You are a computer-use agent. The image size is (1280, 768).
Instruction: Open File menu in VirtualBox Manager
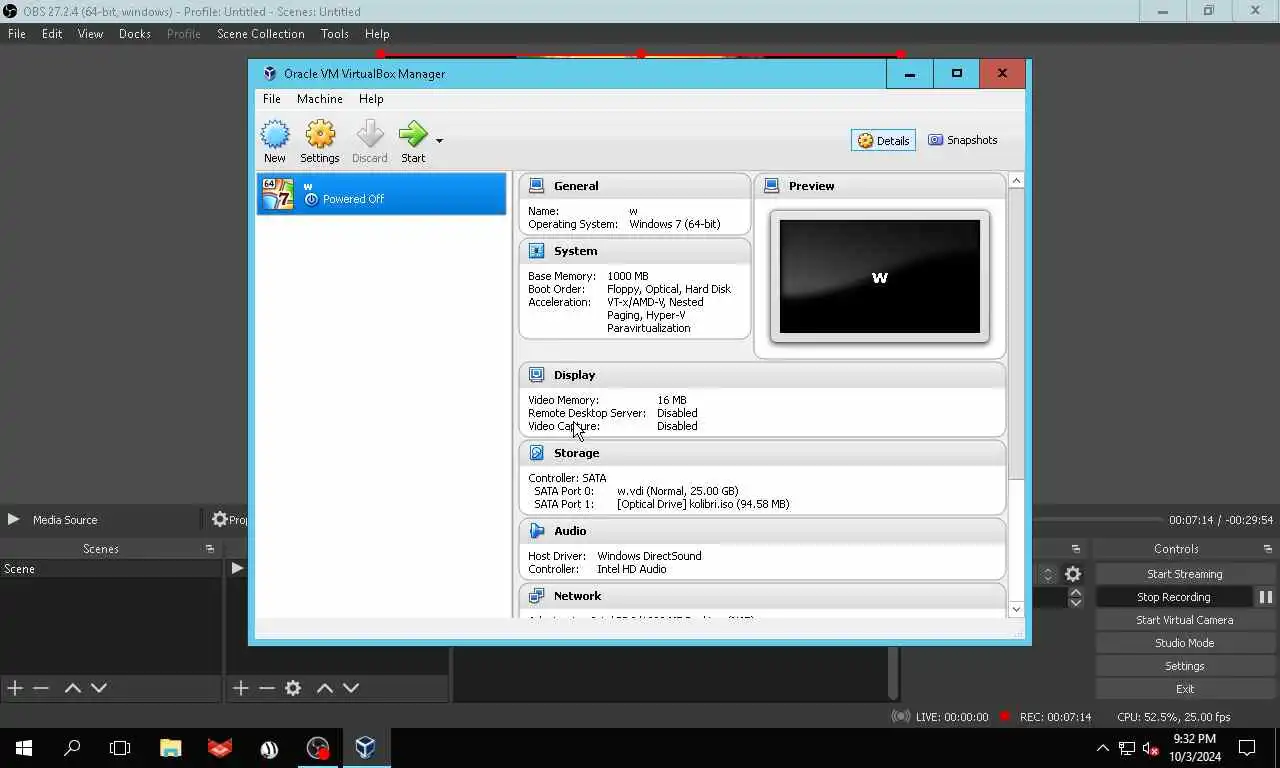(x=271, y=99)
